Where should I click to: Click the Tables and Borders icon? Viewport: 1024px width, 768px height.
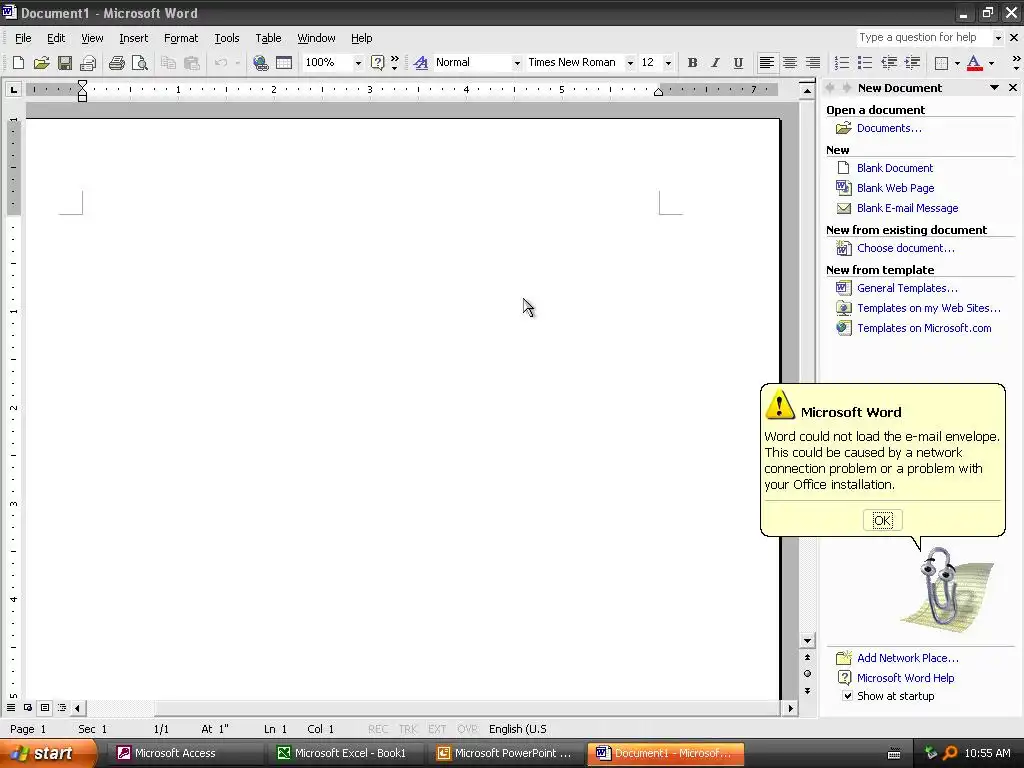click(x=284, y=63)
